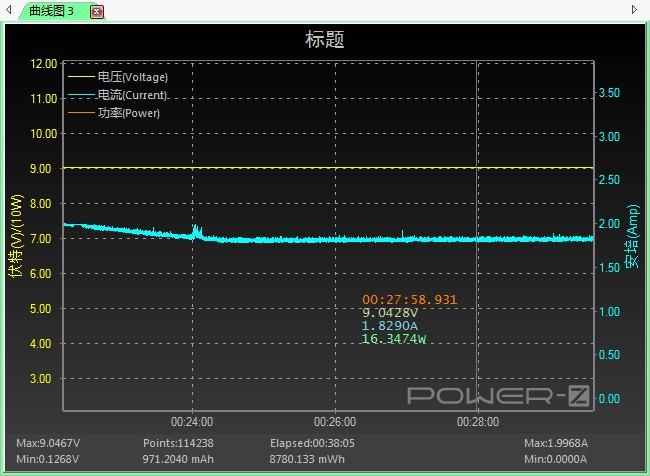Viewport: 650px width, 476px height.
Task: Click the left tab scroll arrow
Action: click(x=9, y=9)
